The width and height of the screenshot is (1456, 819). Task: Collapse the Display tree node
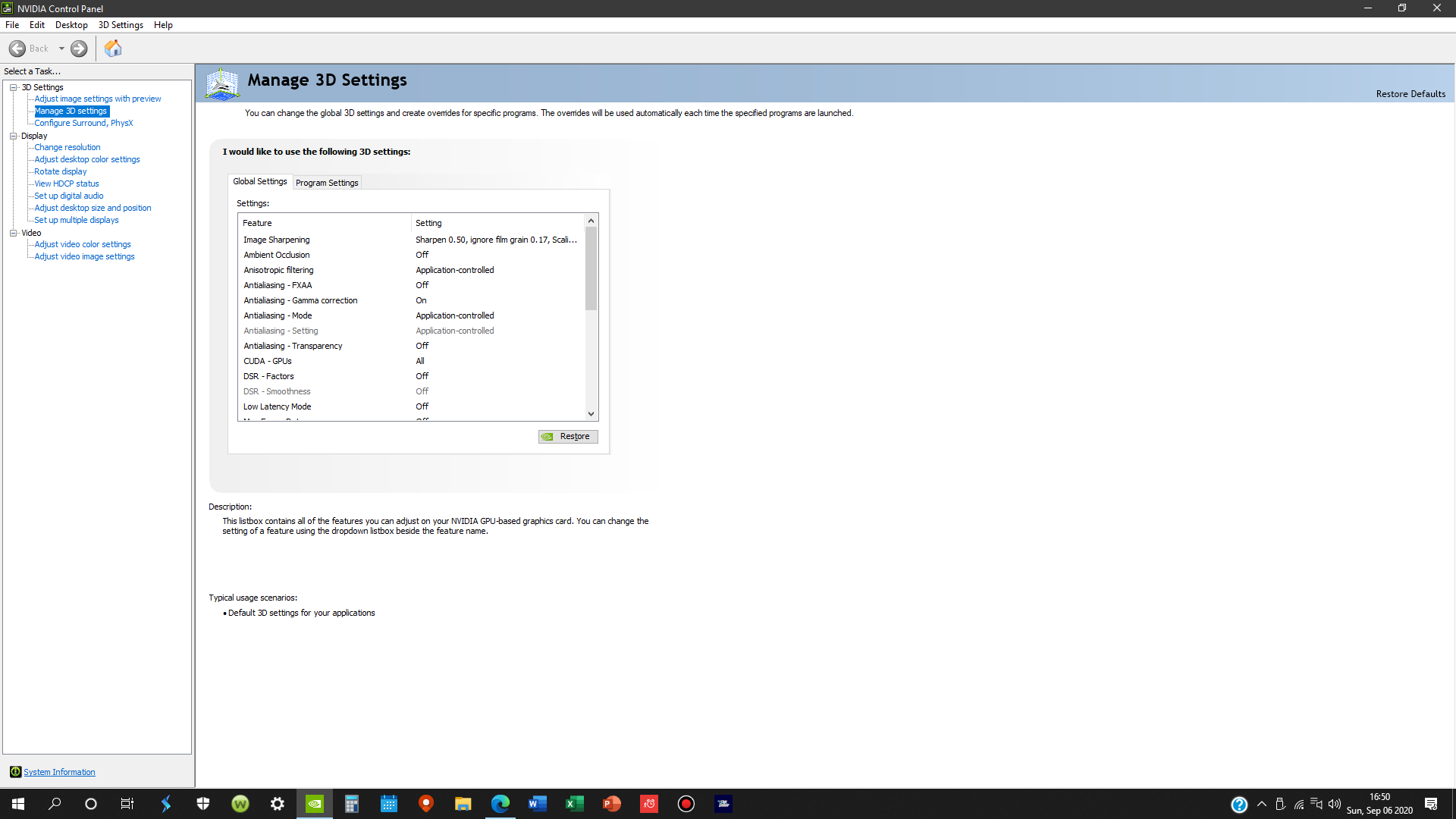coord(13,136)
